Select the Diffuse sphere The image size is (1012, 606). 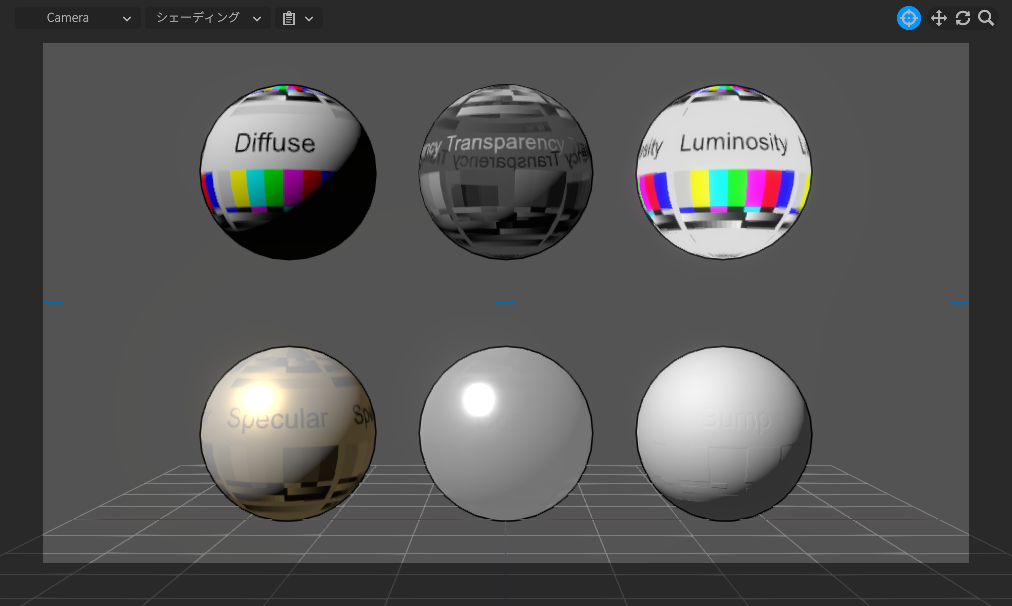288,172
